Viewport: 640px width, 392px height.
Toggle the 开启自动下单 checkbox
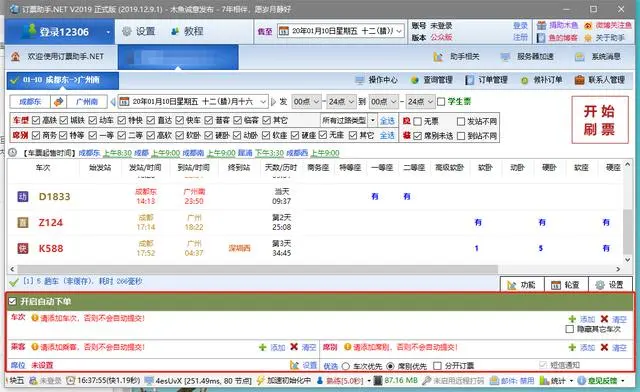(x=12, y=301)
